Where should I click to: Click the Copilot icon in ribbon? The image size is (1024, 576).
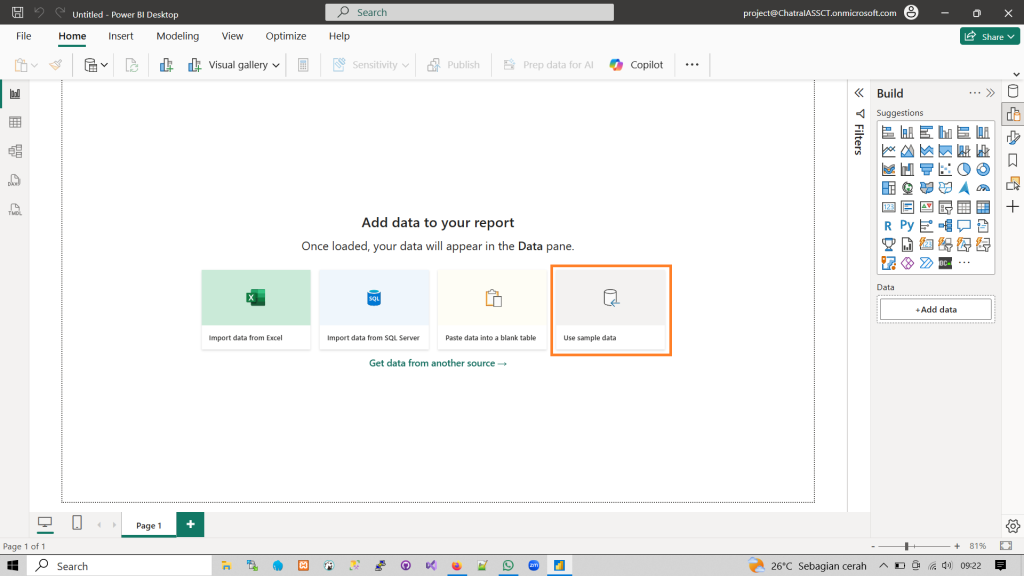click(x=636, y=65)
